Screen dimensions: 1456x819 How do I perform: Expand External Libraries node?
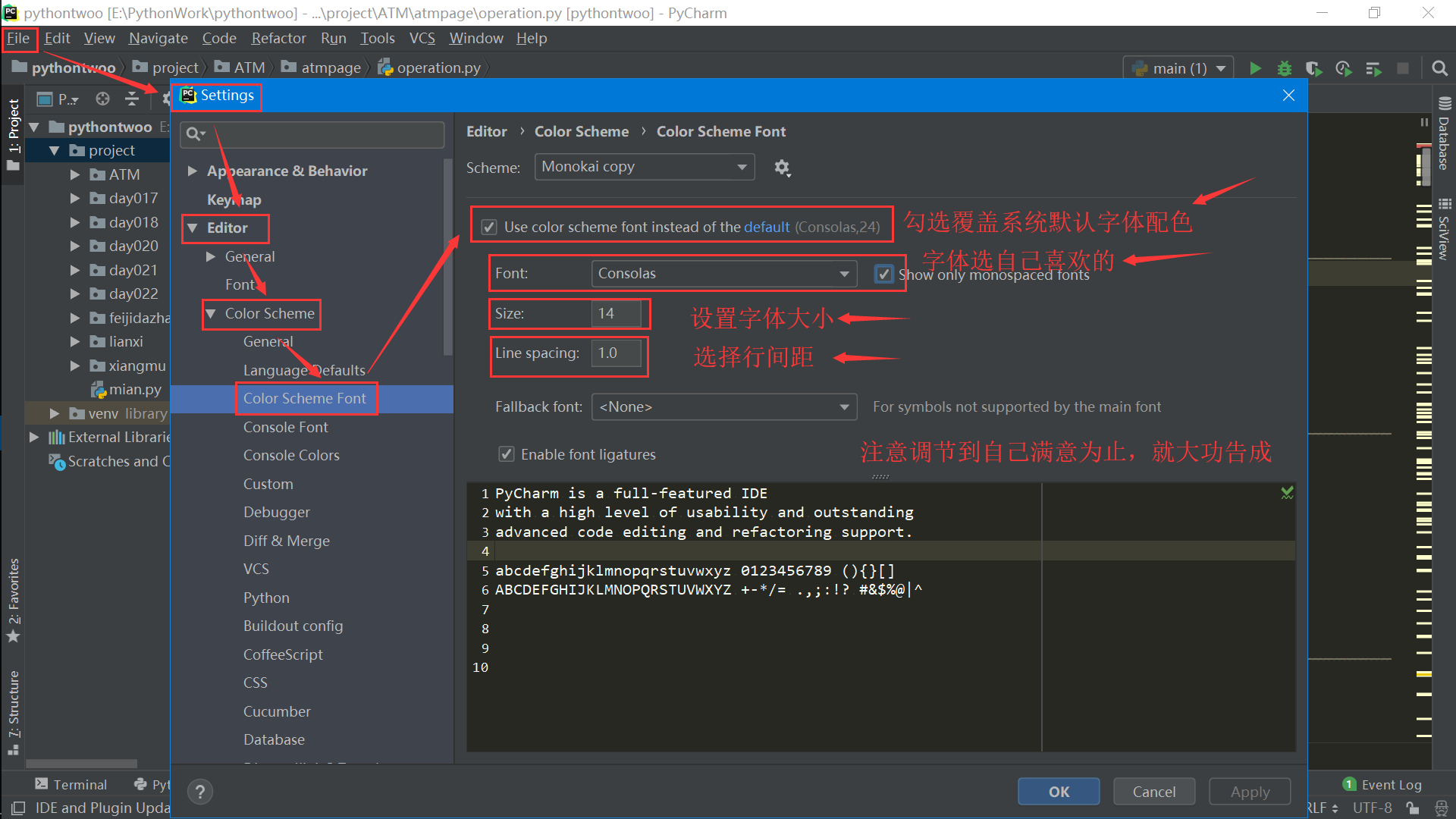click(34, 438)
